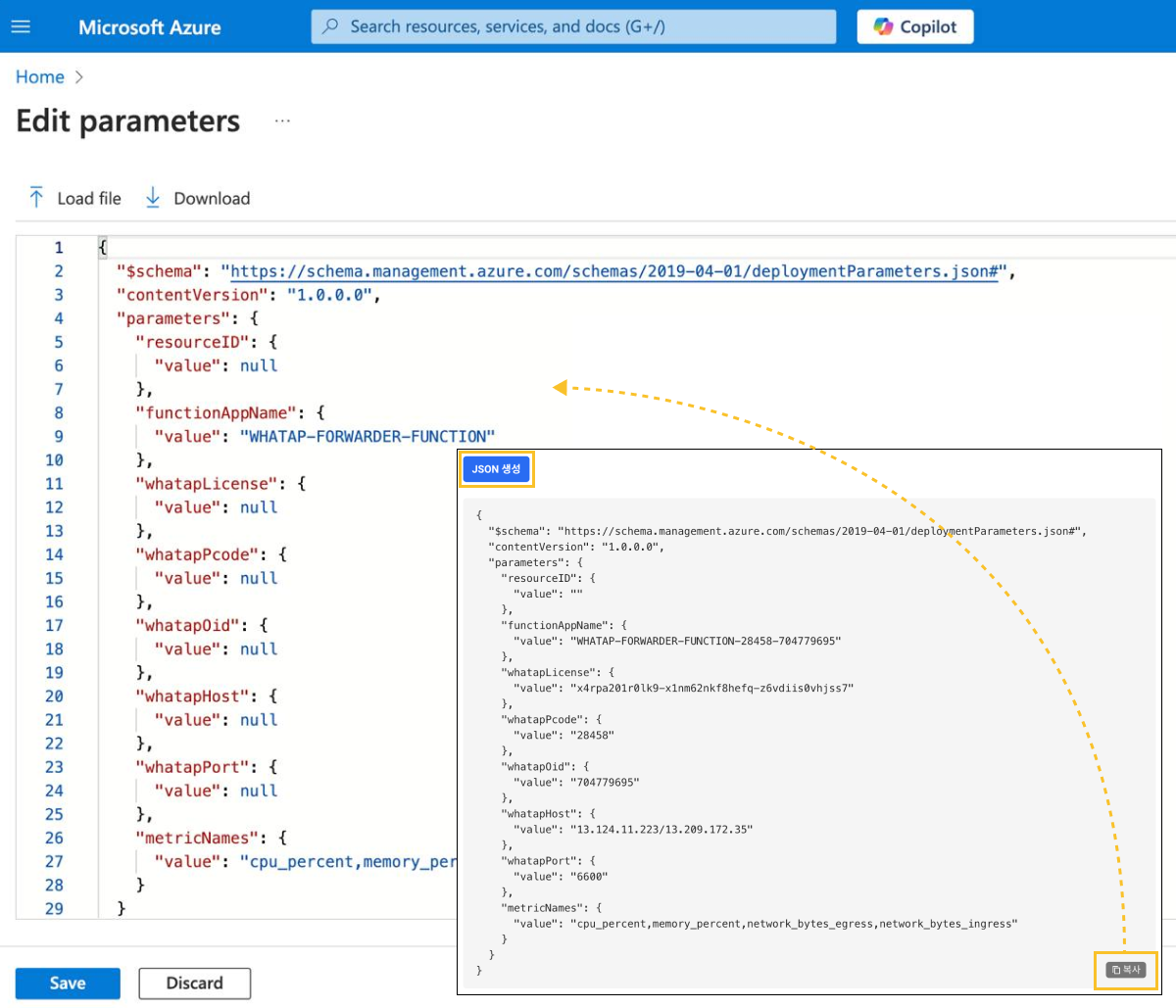This screenshot has width=1176, height=1008.
Task: Go to Home breadcrumb
Action: pyautogui.click(x=40, y=77)
